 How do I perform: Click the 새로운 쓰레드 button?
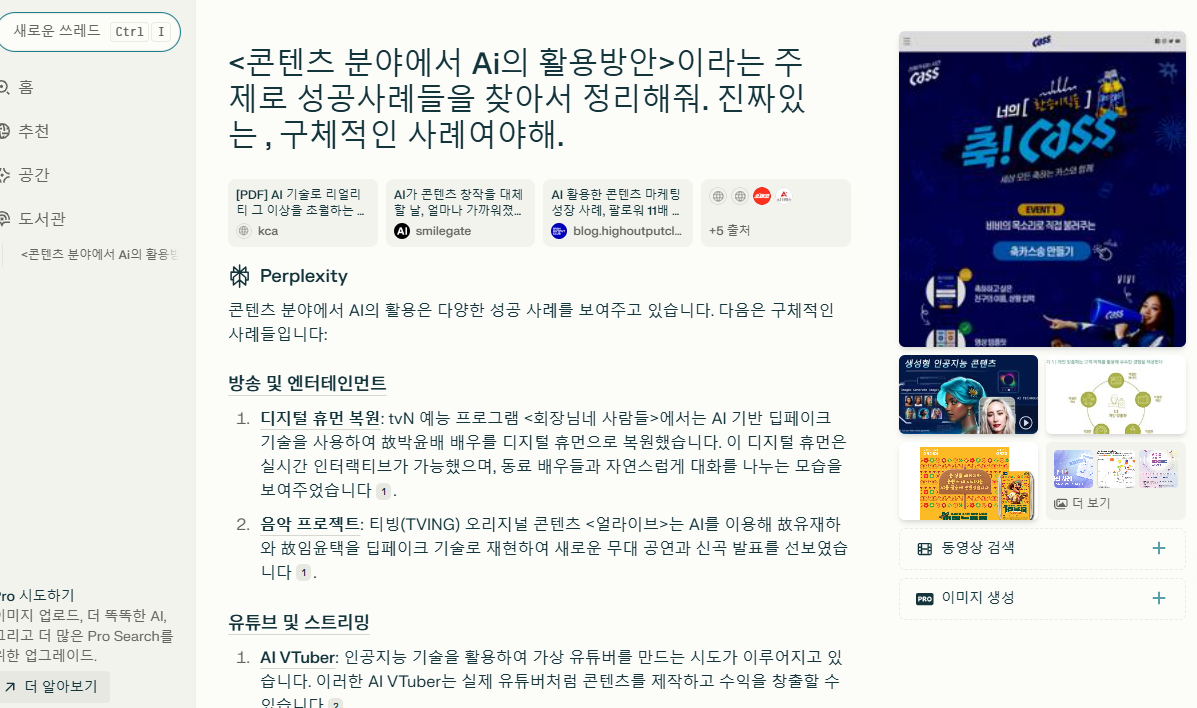[88, 32]
